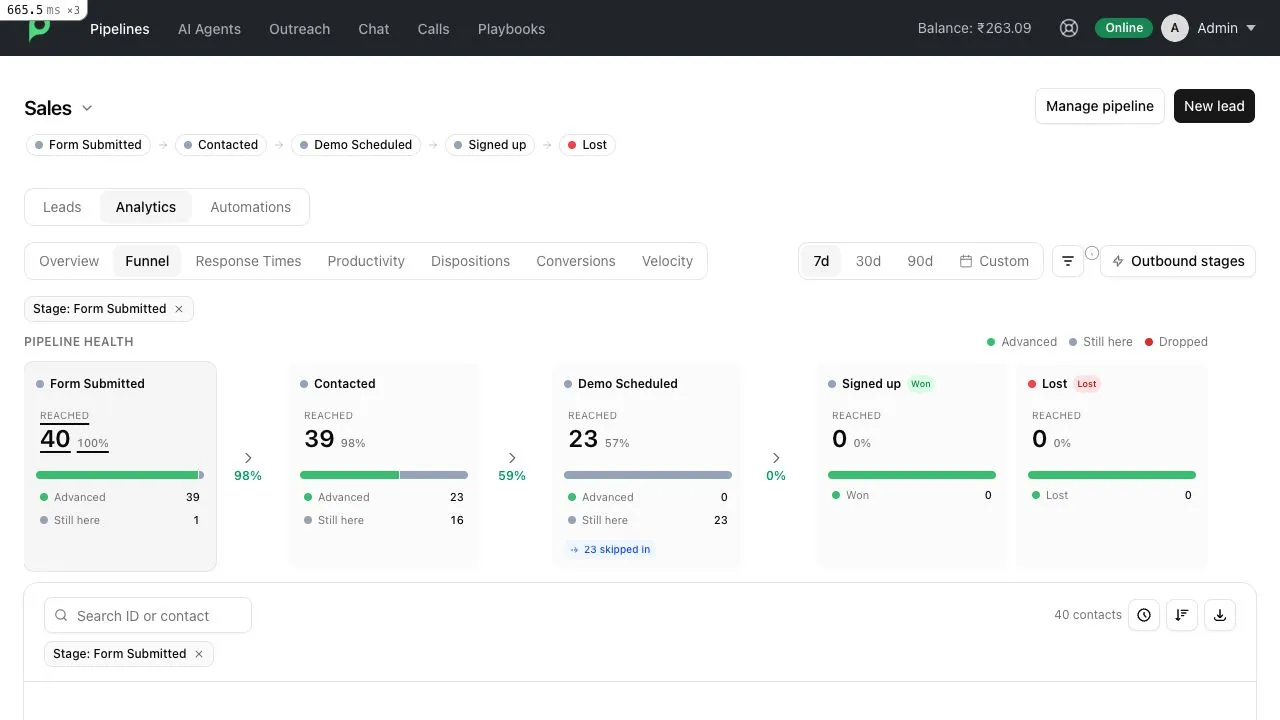Select the Contacted pipeline health card
This screenshot has width=1280, height=720.
pos(384,466)
